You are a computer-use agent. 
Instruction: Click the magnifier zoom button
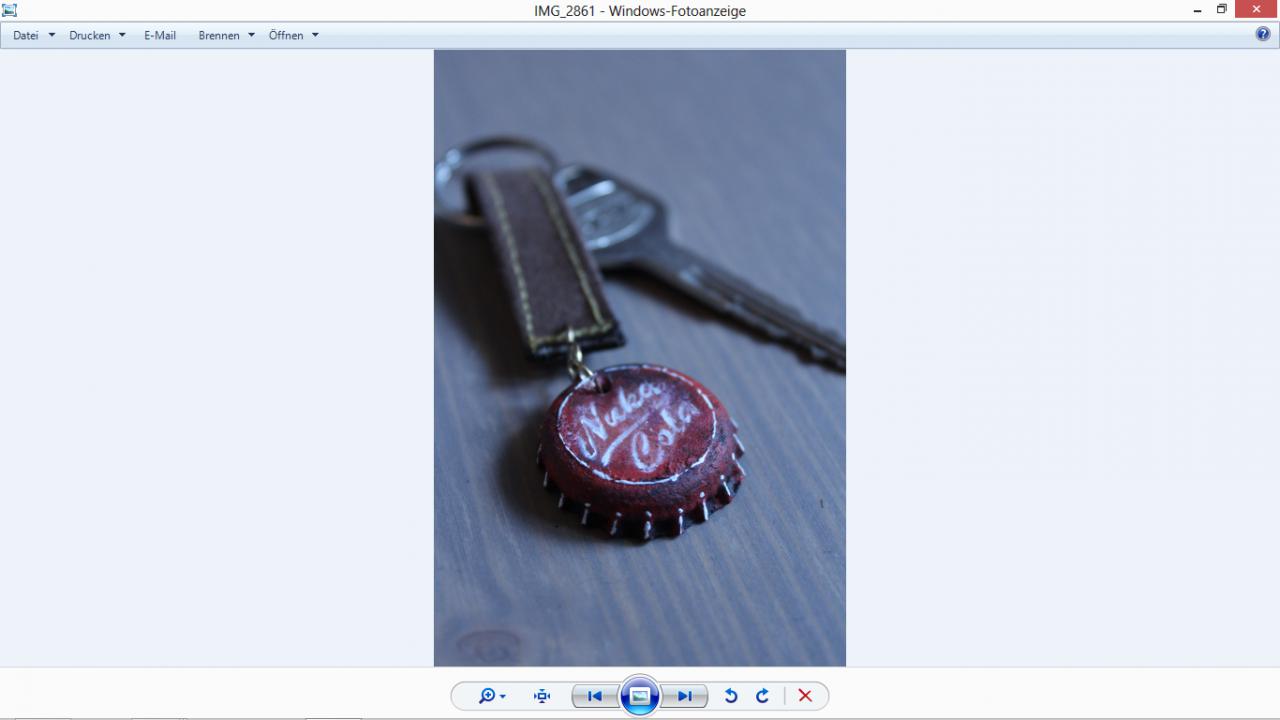click(x=491, y=696)
